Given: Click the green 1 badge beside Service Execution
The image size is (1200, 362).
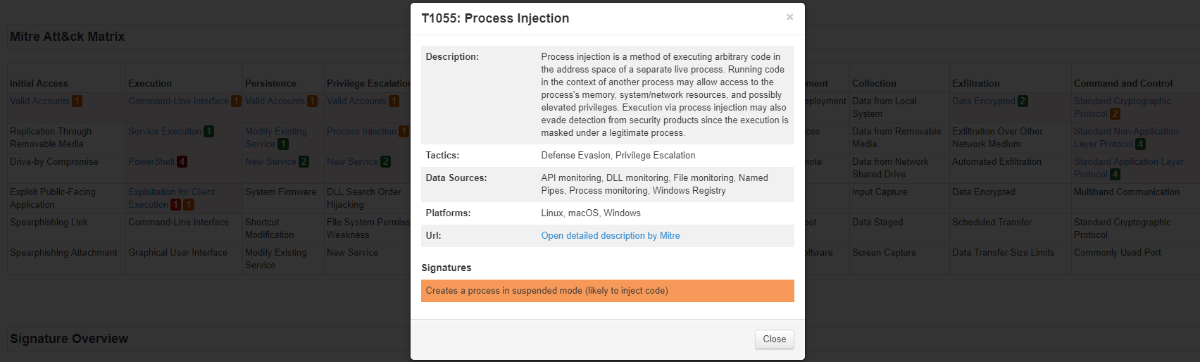Looking at the screenshot, I should click(208, 131).
